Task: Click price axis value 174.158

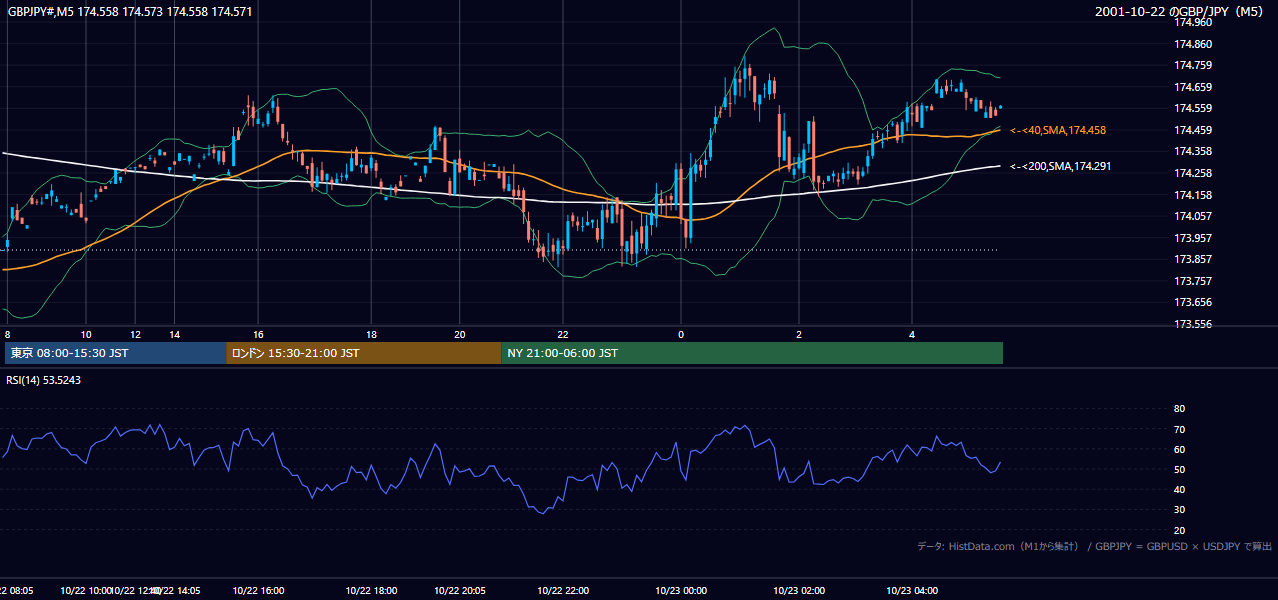Action: [1192, 195]
